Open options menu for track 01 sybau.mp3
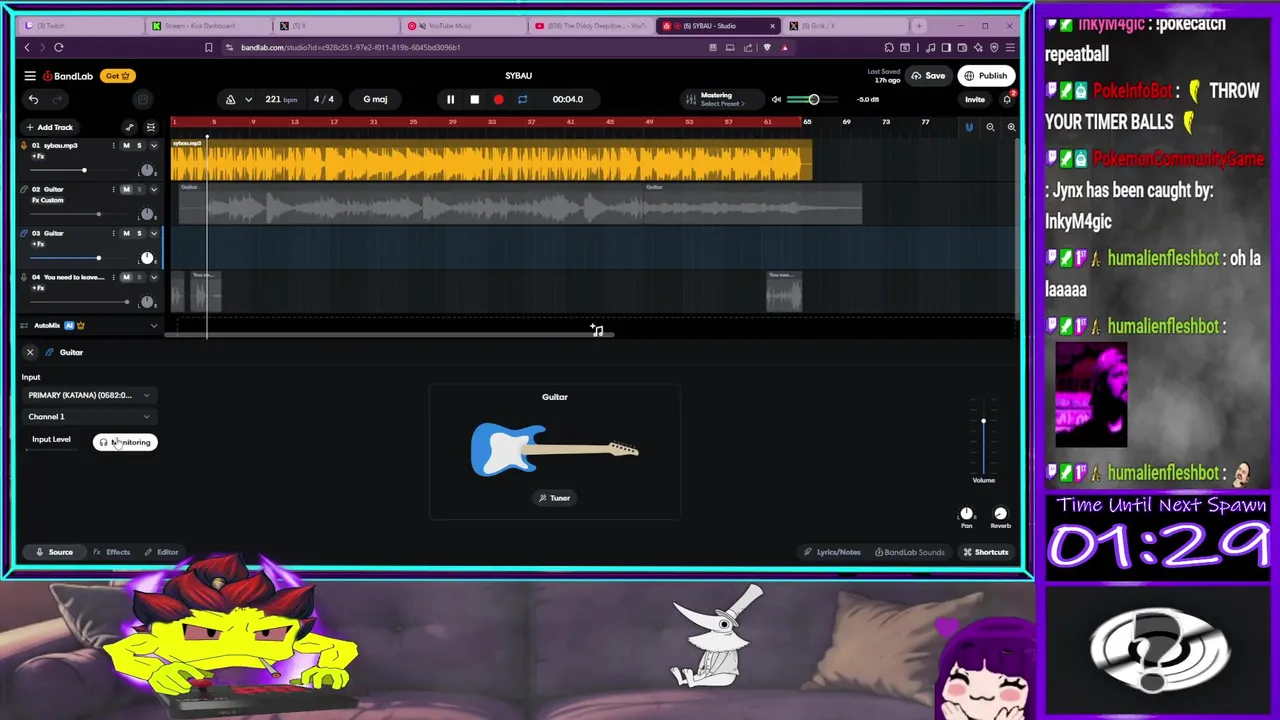This screenshot has width=1280, height=720. click(x=113, y=146)
